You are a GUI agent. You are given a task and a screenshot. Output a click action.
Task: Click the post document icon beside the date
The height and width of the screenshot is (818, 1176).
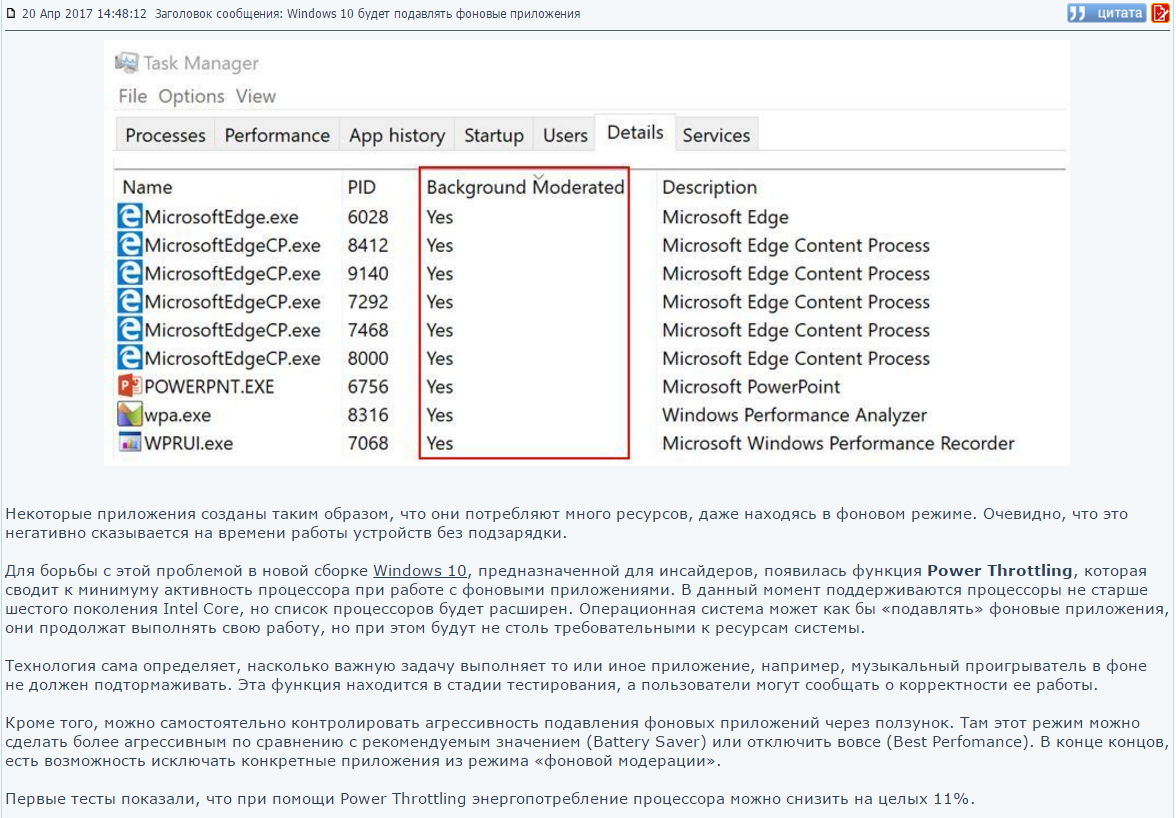point(10,13)
